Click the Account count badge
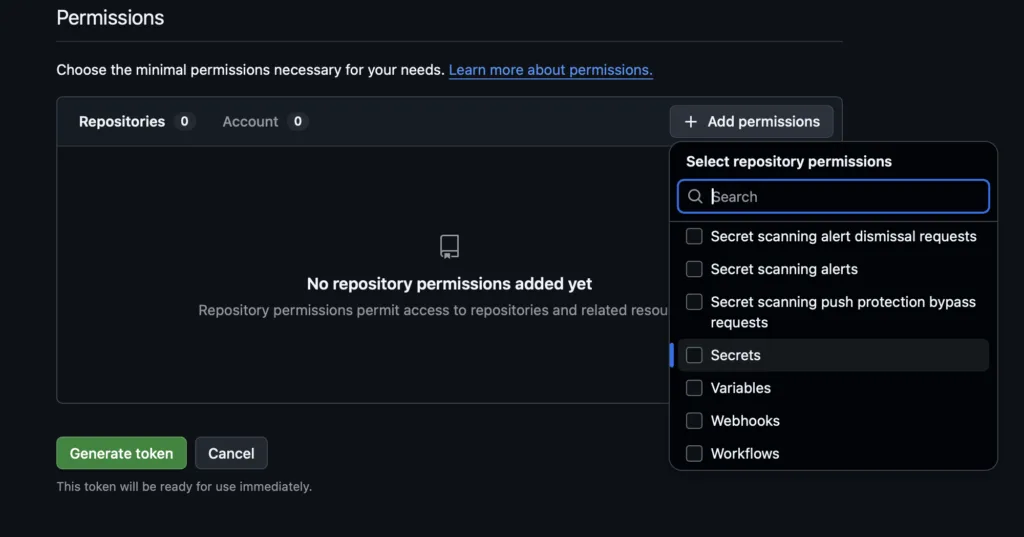Screen dimensions: 1024x537 (x=297, y=122)
